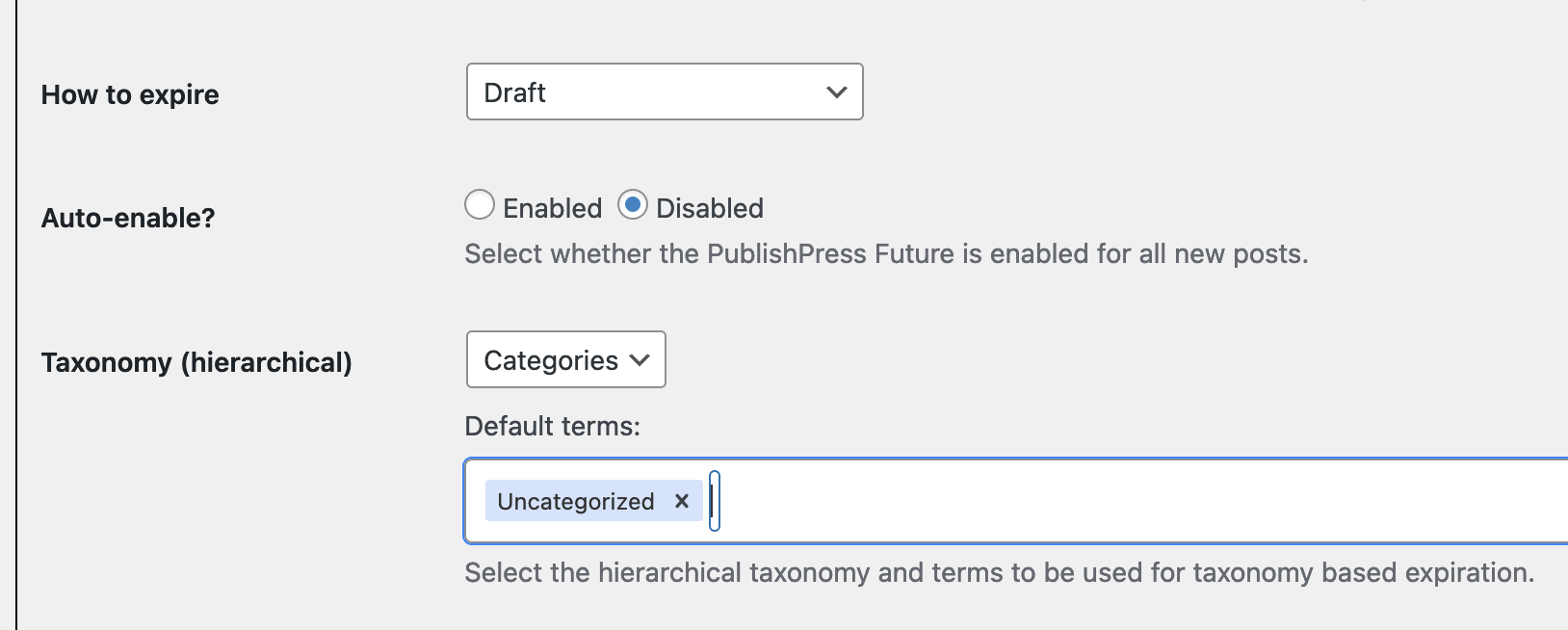Click the Uncategorized term chip

576,501
